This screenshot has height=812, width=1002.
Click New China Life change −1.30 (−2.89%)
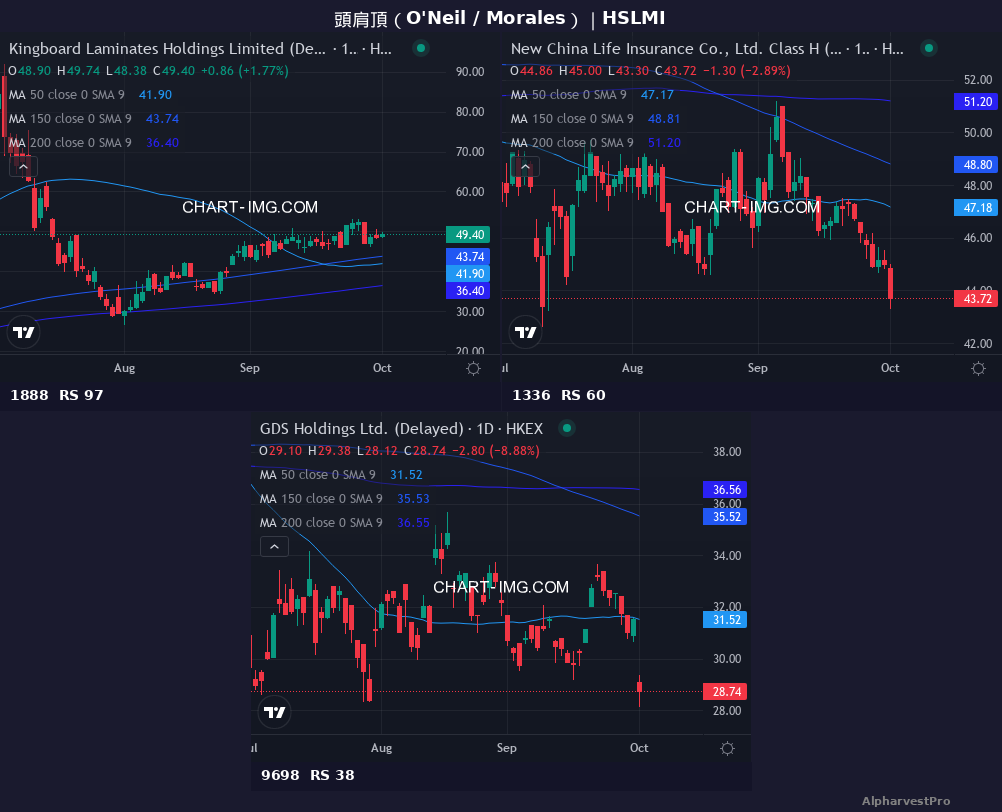coord(747,71)
